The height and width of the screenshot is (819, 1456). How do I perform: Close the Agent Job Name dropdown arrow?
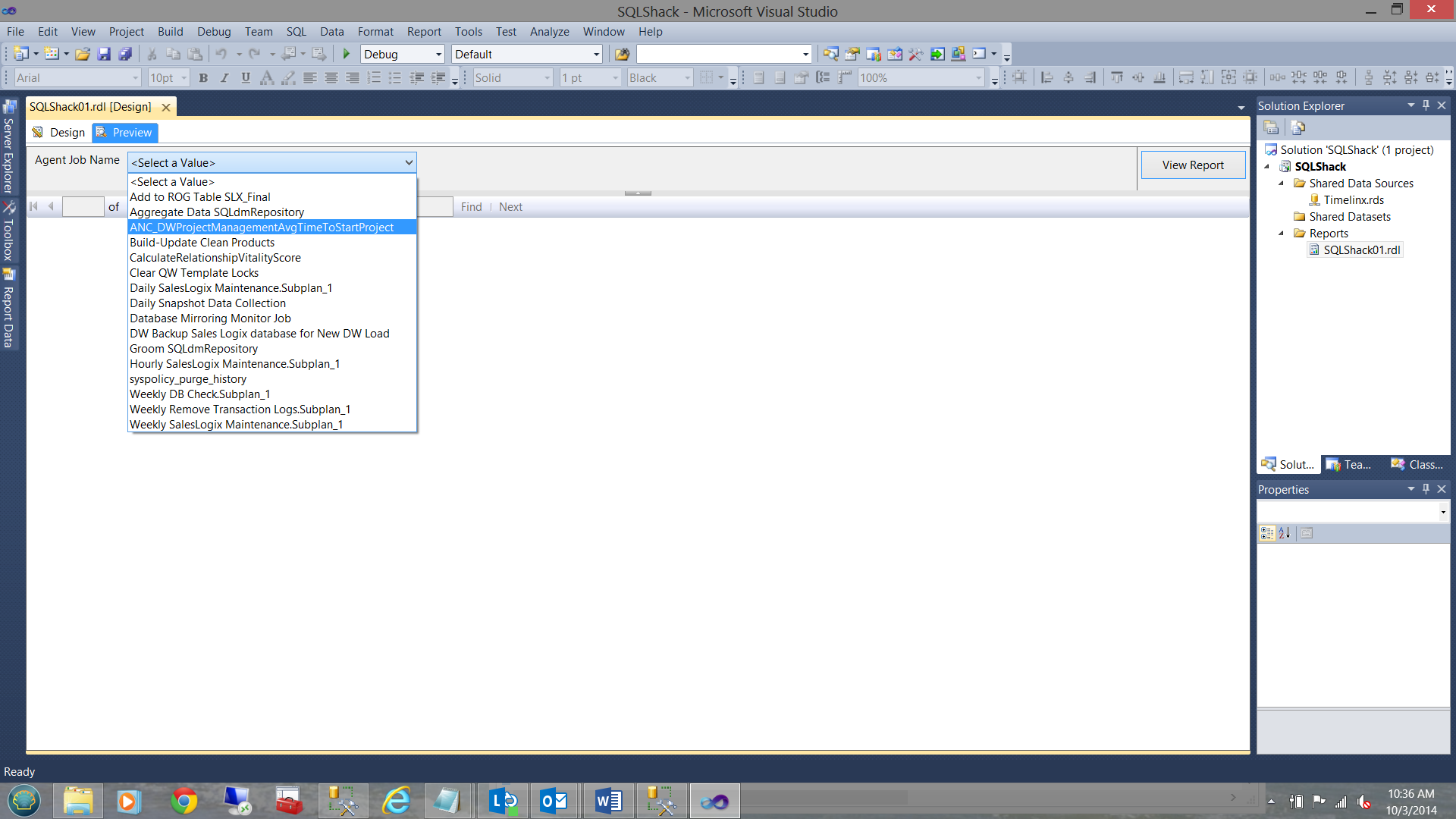[409, 162]
